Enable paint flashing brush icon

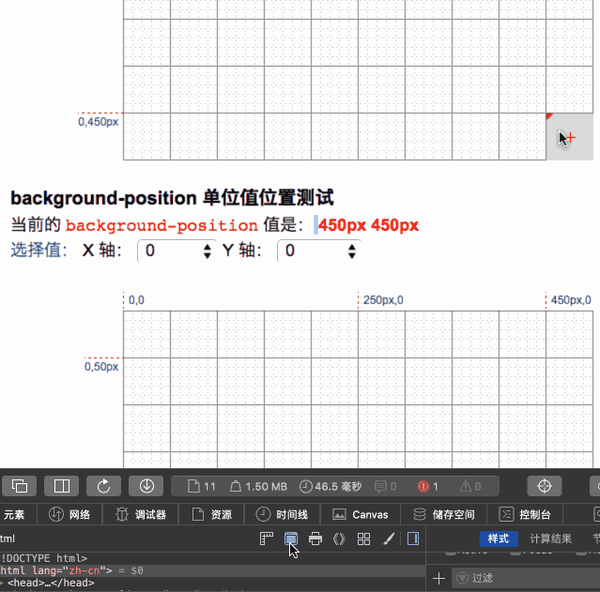tap(388, 539)
